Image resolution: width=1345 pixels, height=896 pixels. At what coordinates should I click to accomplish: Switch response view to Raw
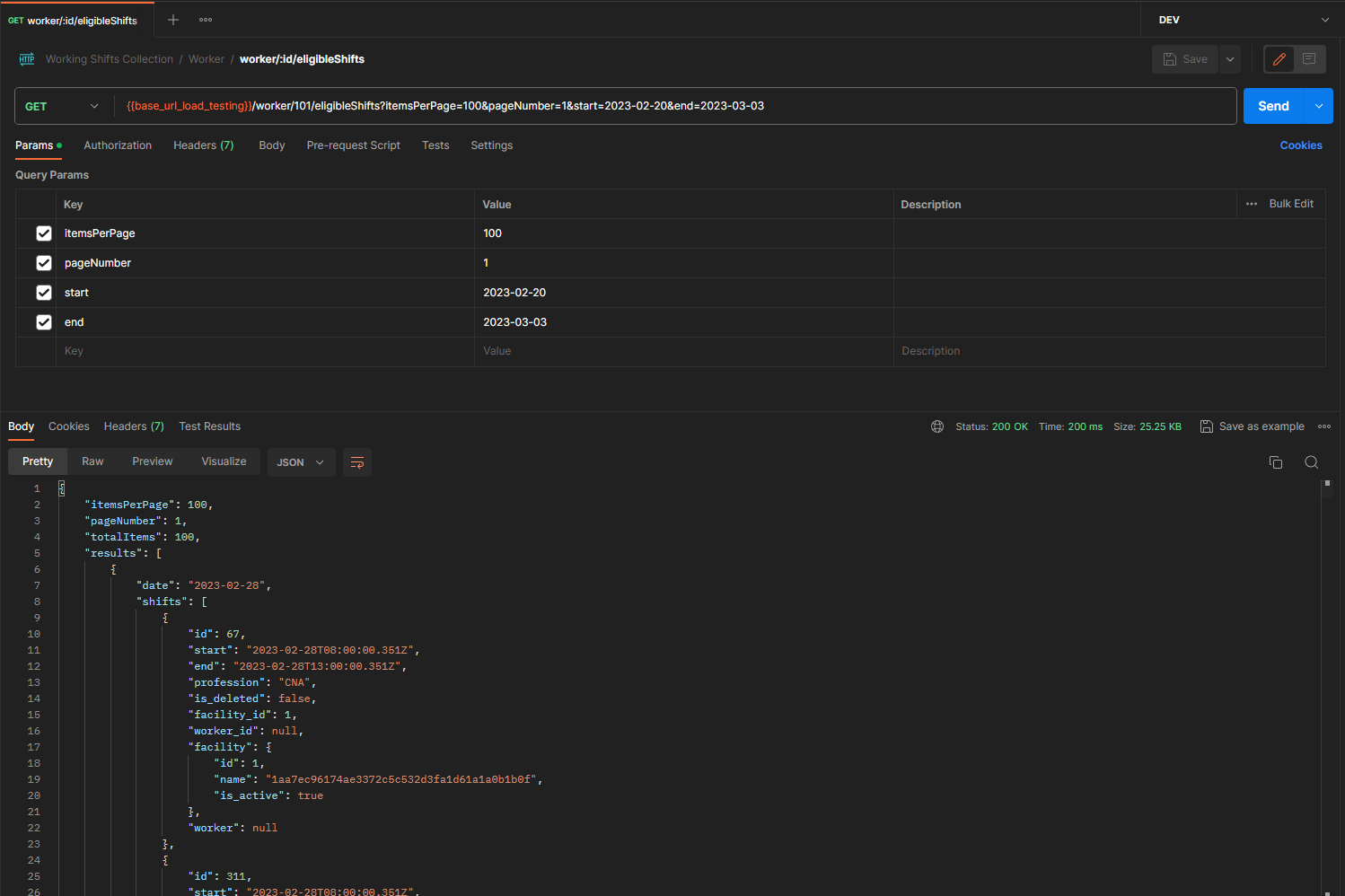pos(92,461)
